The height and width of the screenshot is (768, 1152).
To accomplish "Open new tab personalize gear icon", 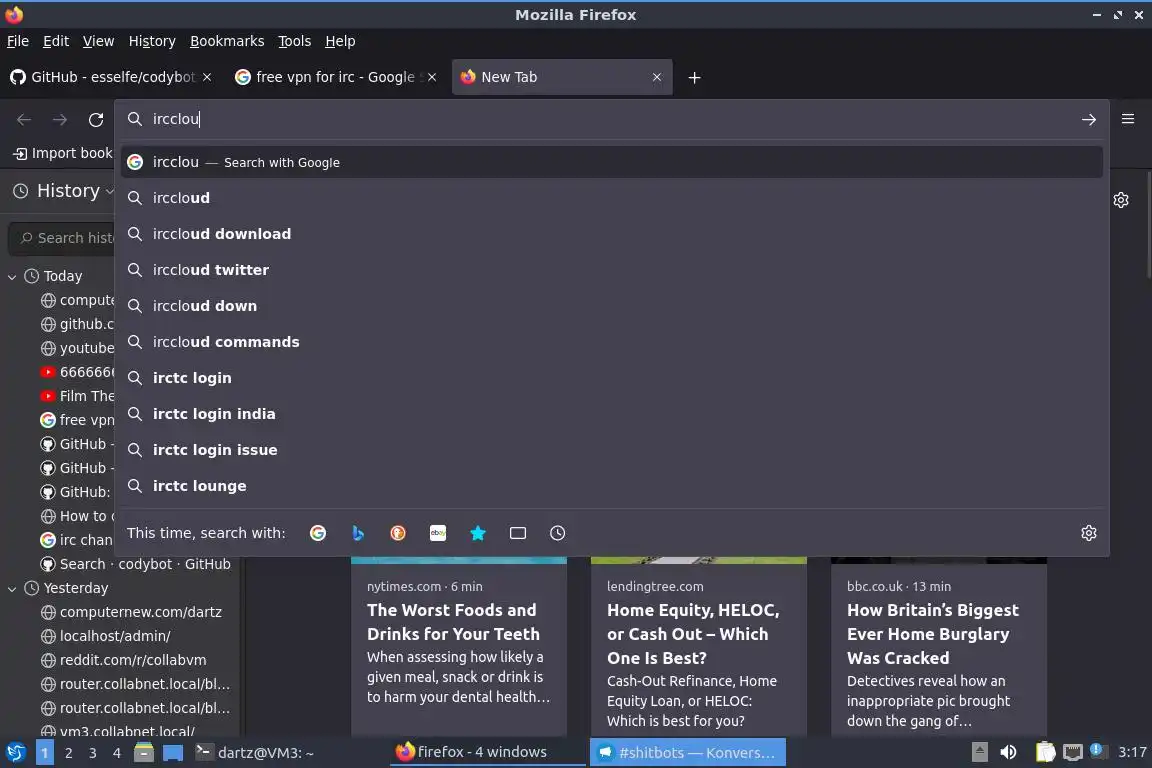I will pyautogui.click(x=1121, y=200).
